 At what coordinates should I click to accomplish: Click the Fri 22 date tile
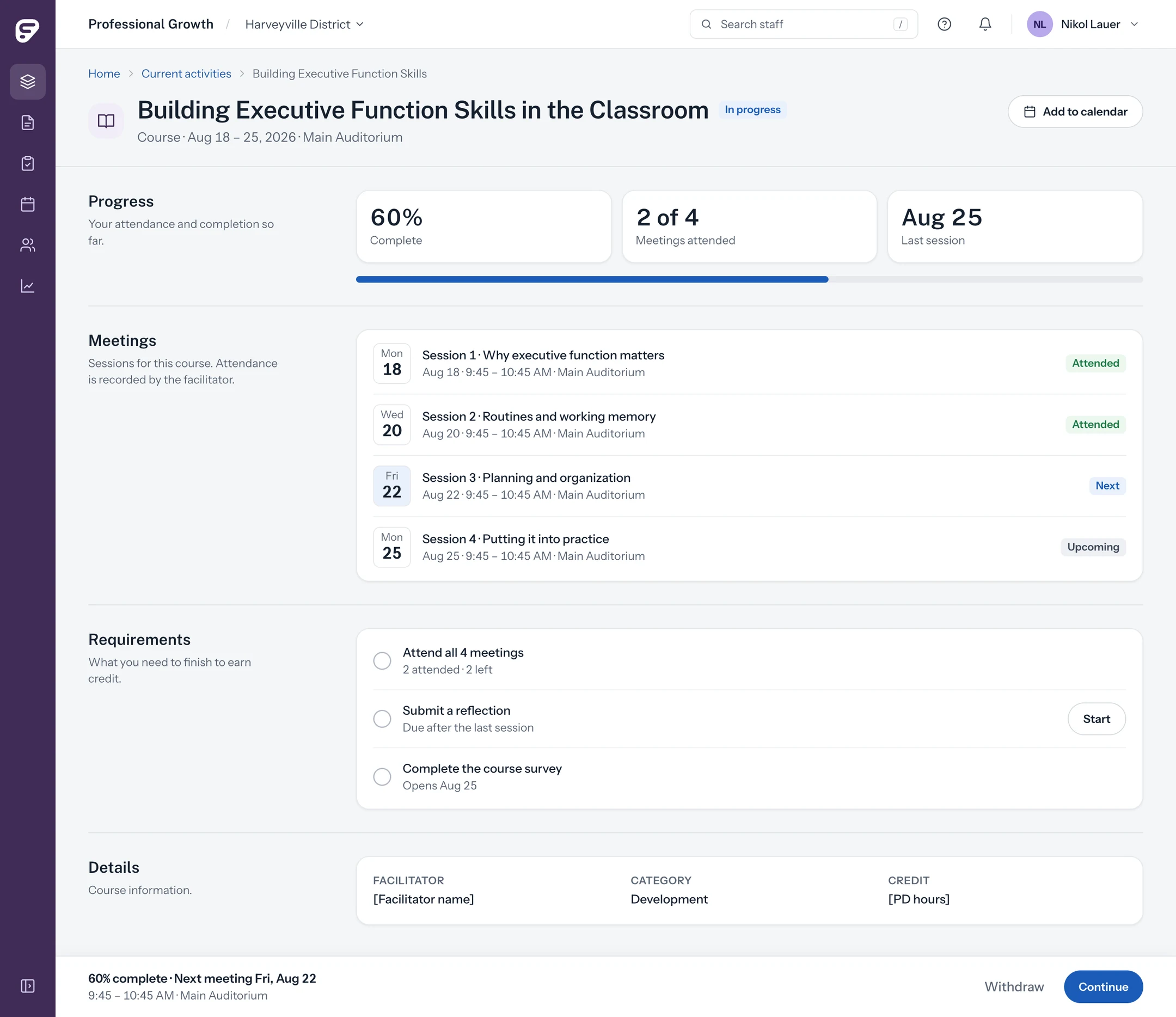click(391, 486)
